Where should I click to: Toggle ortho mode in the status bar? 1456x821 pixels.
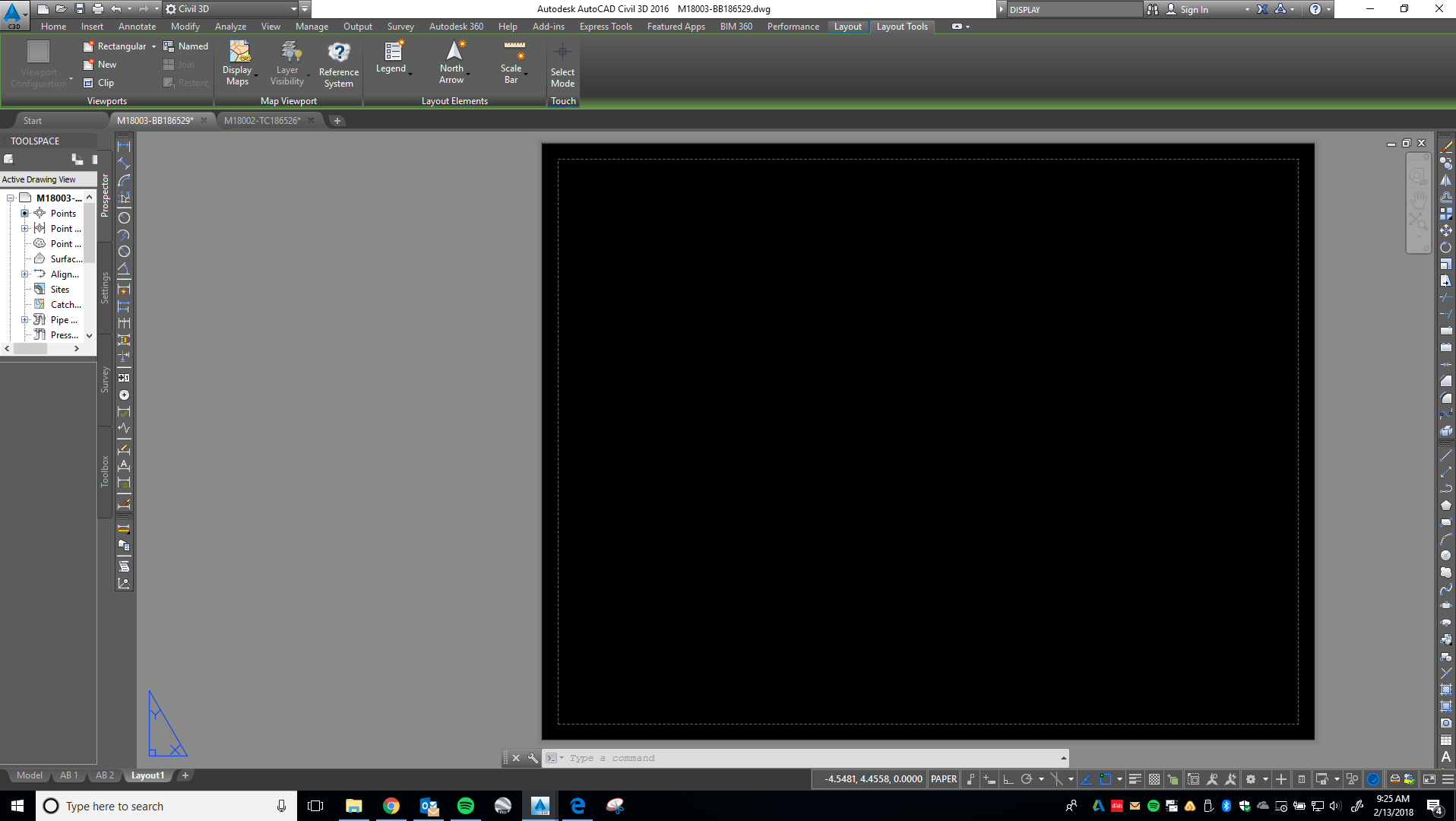tap(1008, 779)
